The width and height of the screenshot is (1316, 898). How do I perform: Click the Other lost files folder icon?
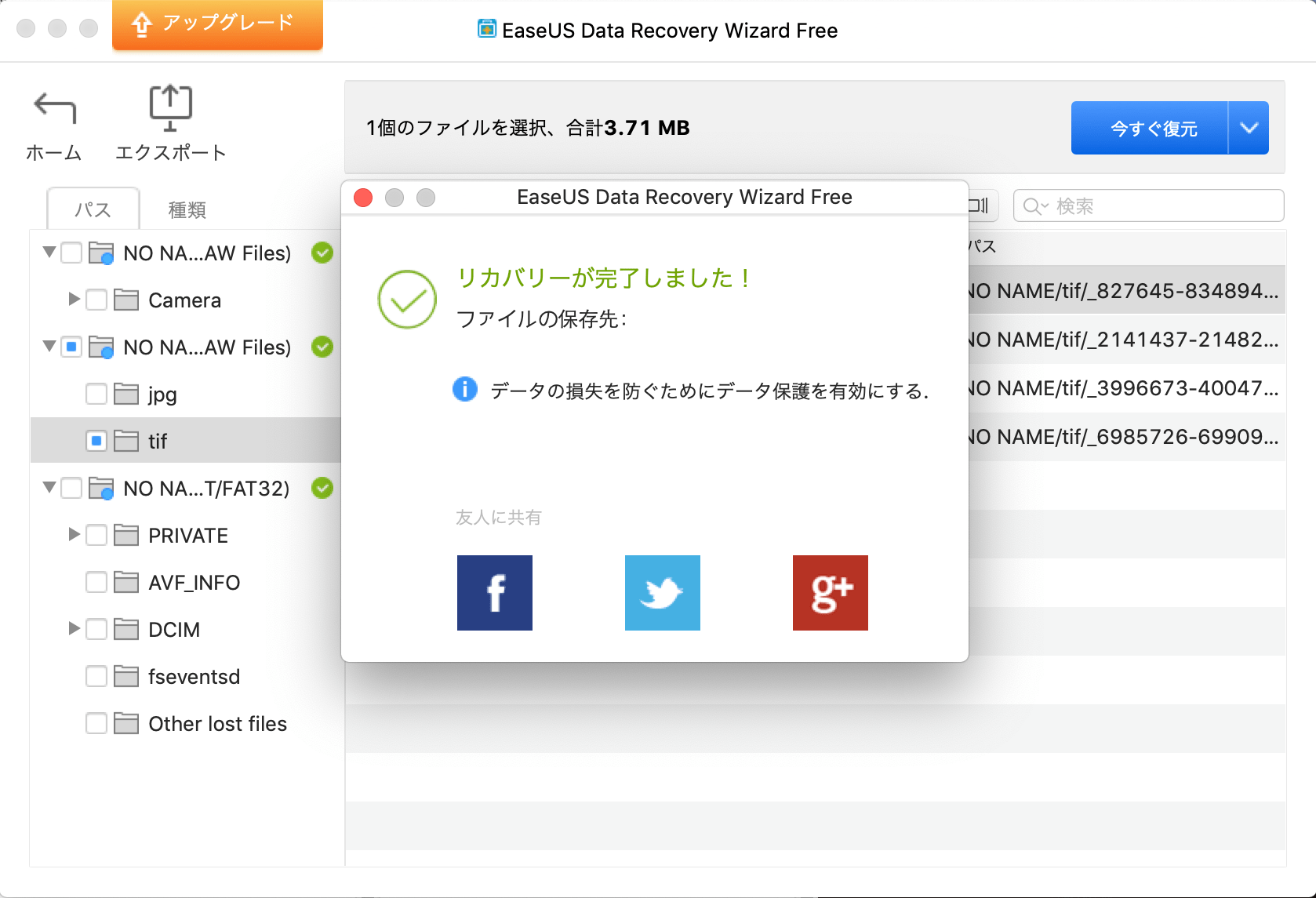pyautogui.click(x=126, y=723)
